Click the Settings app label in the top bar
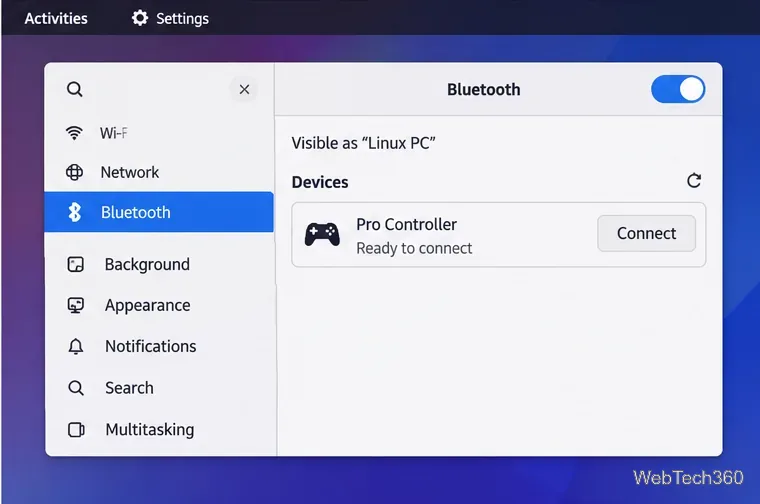760x504 pixels. click(x=182, y=18)
